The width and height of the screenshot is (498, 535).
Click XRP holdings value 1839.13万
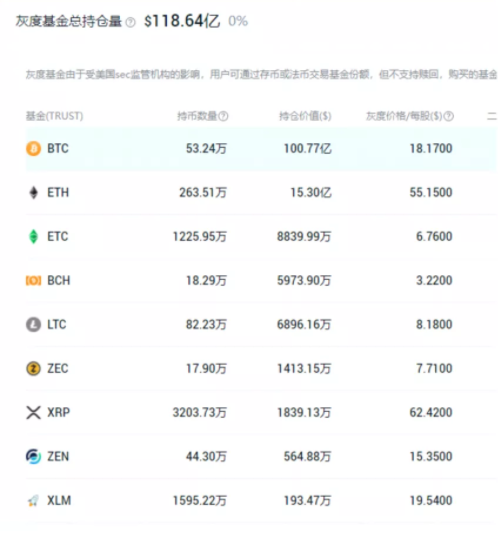(x=304, y=413)
